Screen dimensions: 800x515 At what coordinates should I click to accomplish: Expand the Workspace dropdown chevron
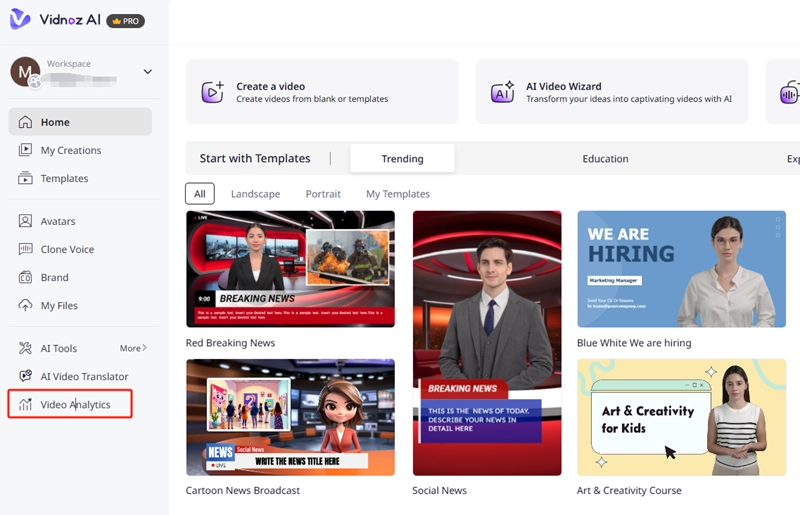pyautogui.click(x=148, y=71)
